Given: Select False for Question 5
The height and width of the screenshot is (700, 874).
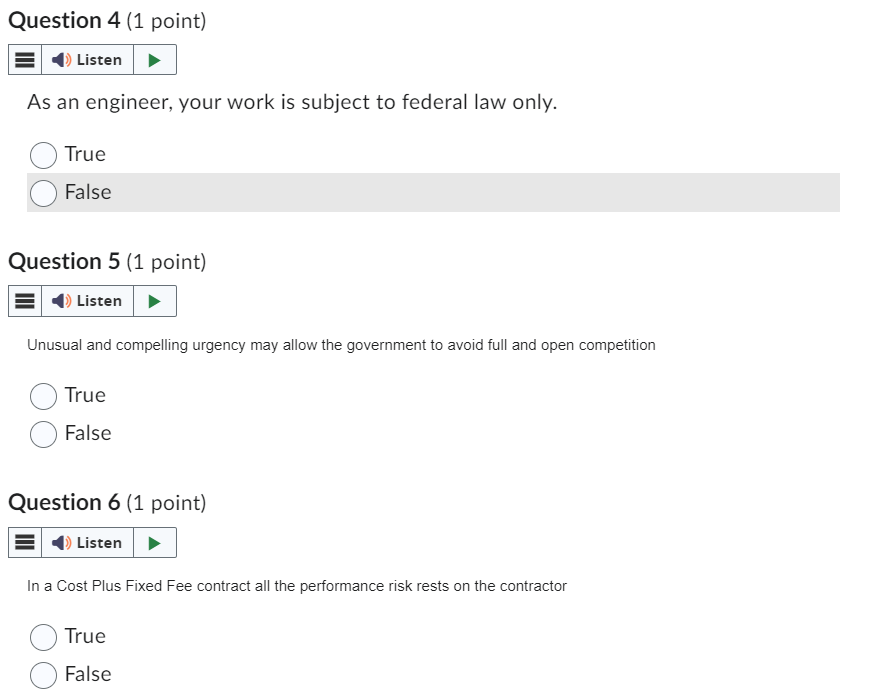Looking at the screenshot, I should [x=43, y=434].
